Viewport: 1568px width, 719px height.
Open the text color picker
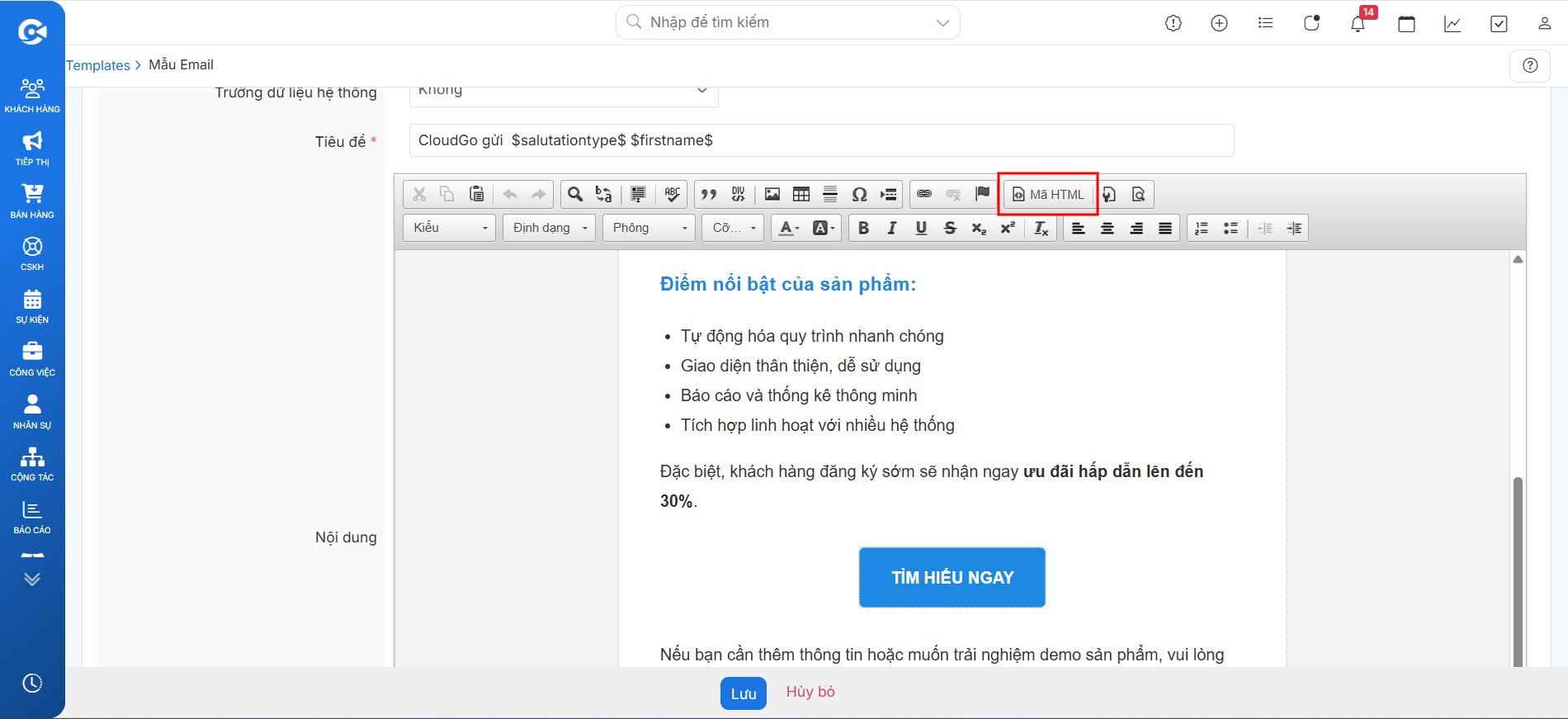pos(789,228)
